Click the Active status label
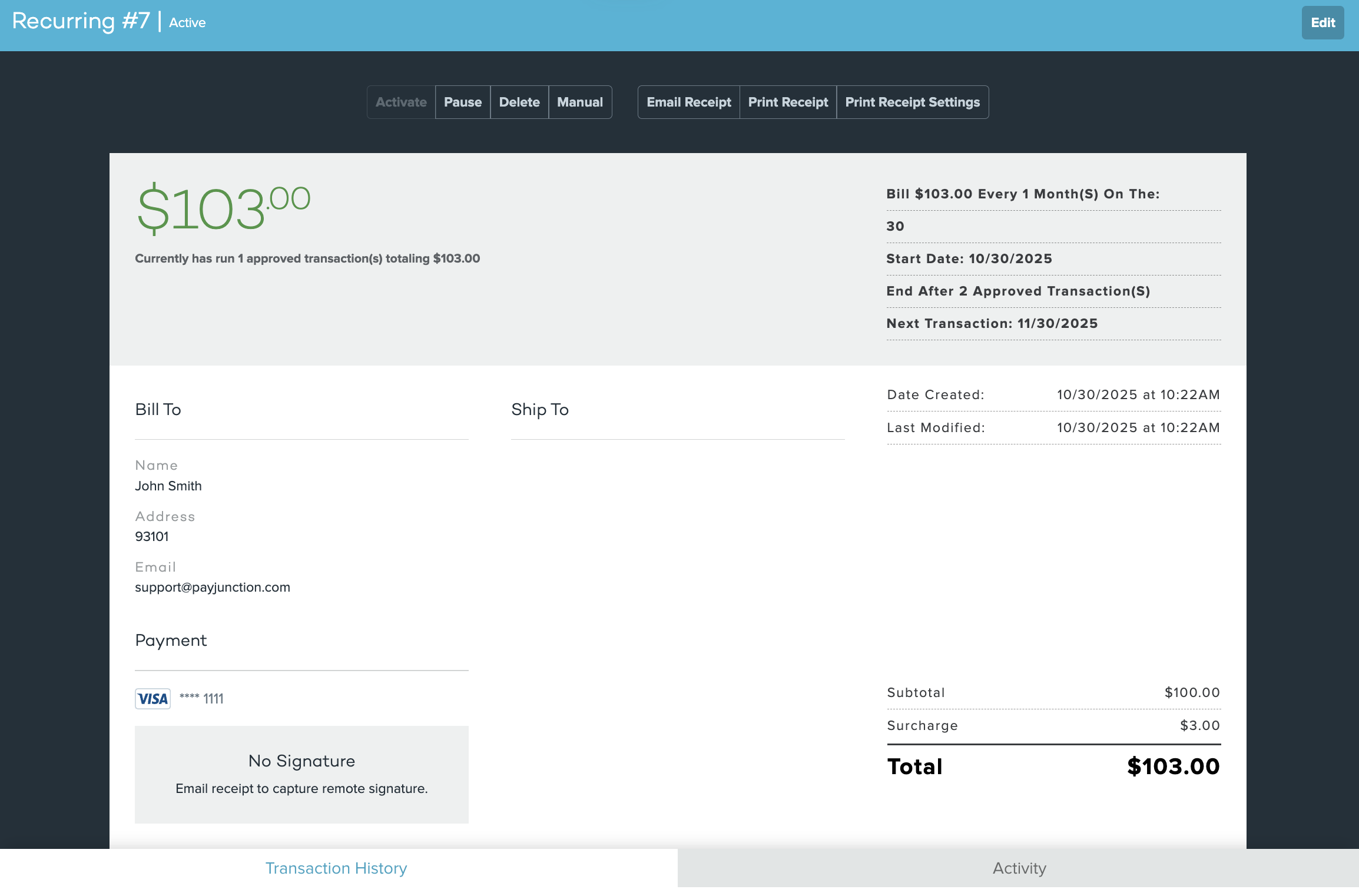Viewport: 1359px width, 896px height. (x=187, y=23)
